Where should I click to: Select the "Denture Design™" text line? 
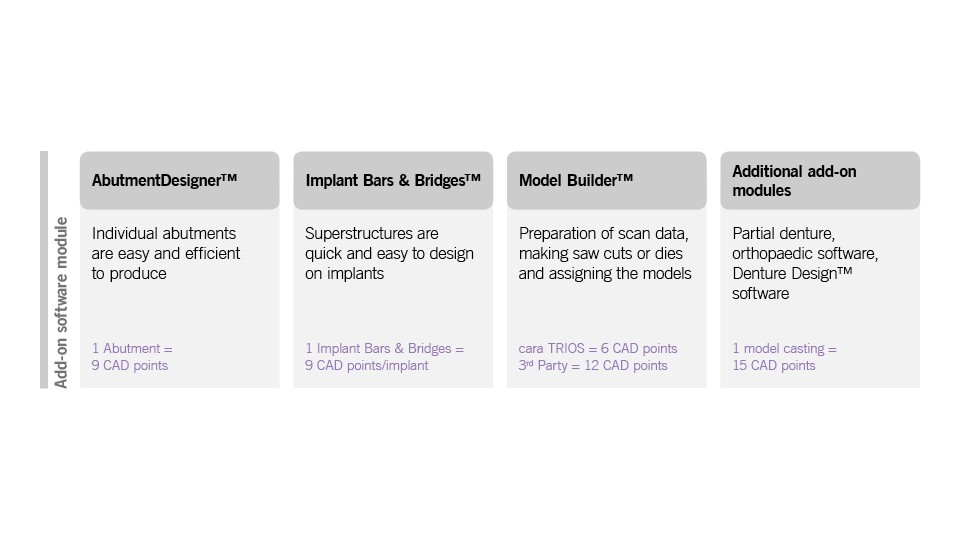pyautogui.click(x=792, y=274)
